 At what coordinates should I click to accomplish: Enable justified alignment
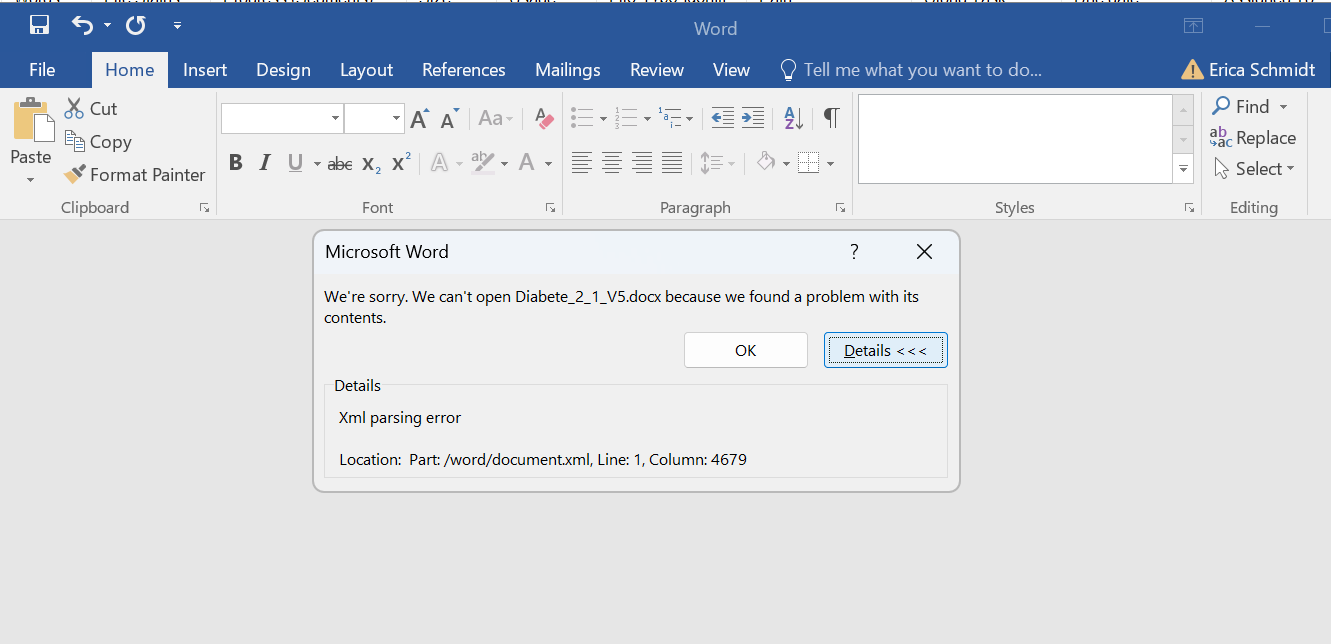coord(671,161)
